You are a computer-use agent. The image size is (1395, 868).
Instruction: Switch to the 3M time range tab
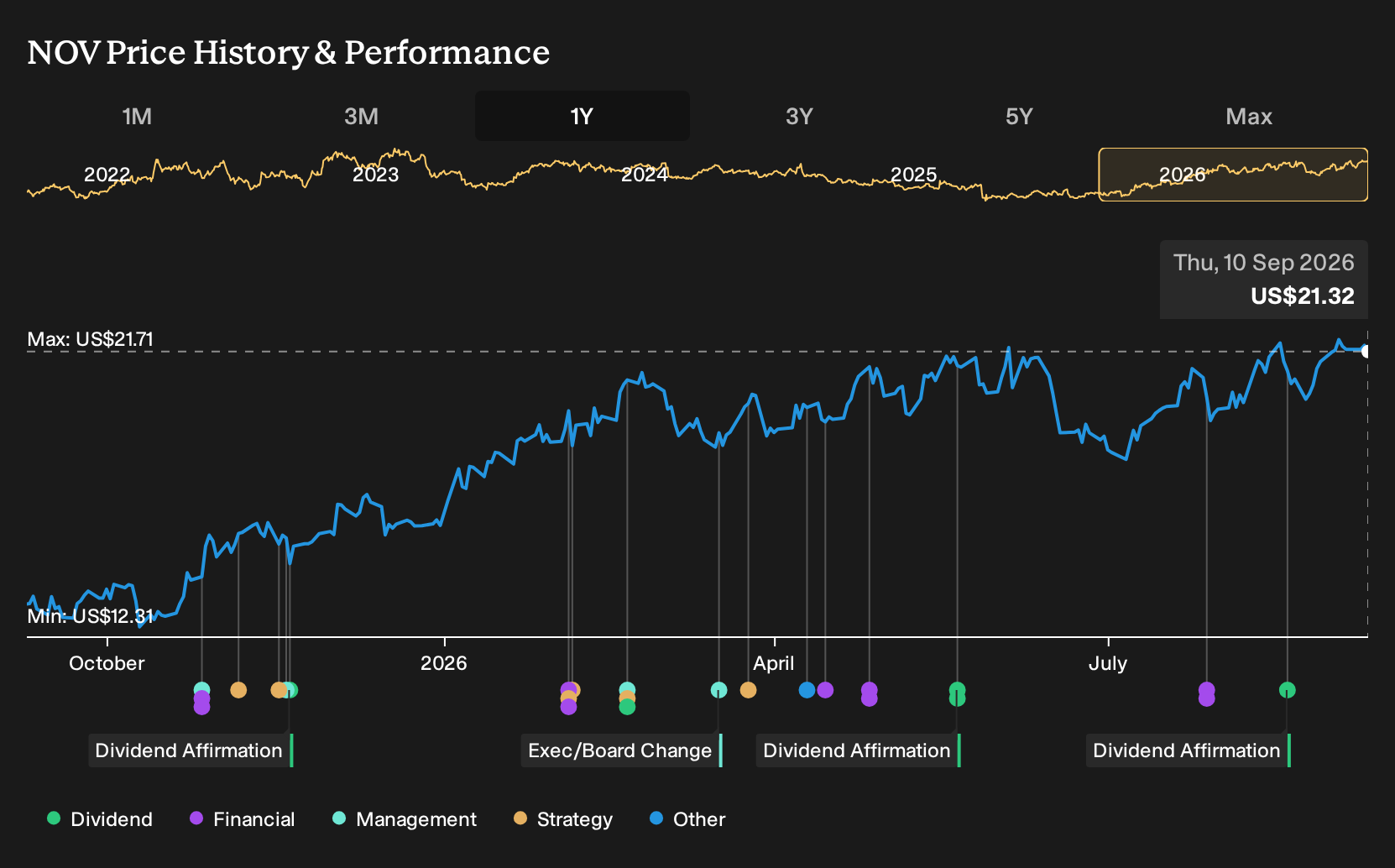point(361,116)
